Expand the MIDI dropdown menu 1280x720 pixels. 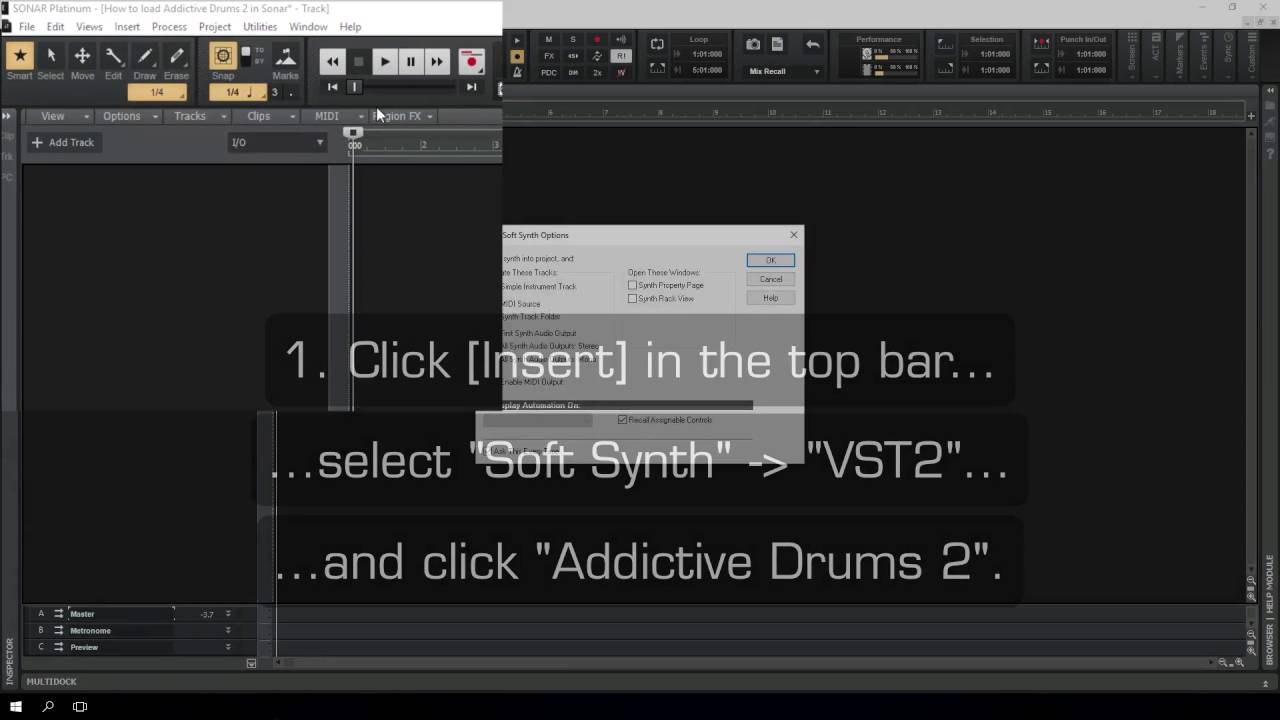coord(335,116)
